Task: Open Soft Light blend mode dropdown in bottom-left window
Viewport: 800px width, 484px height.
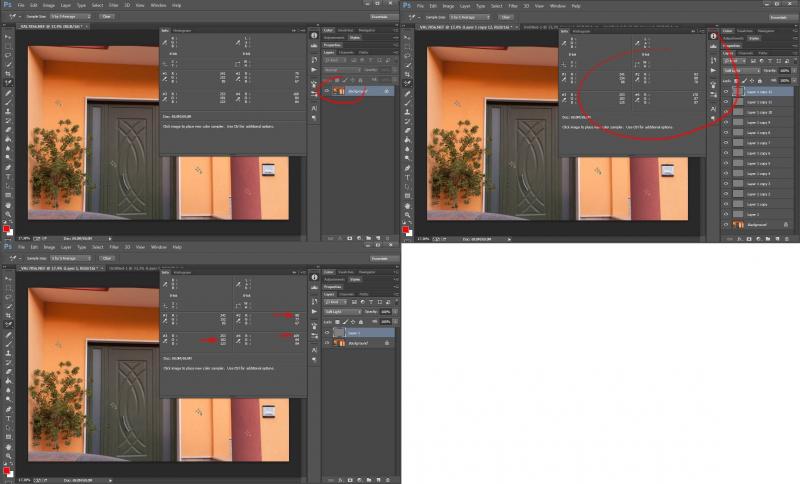Action: click(342, 312)
